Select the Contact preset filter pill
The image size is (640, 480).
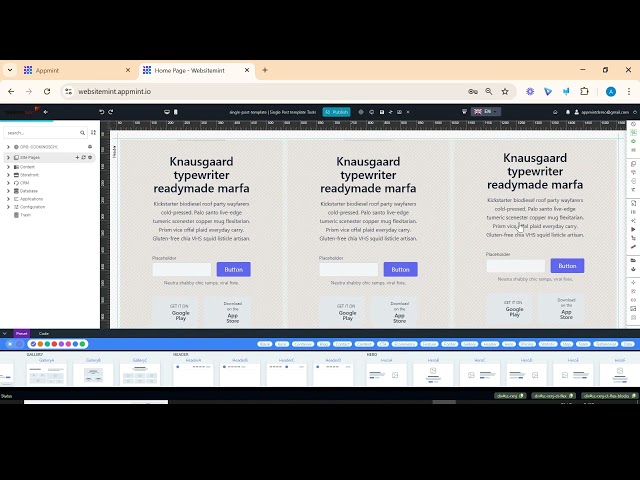tap(342, 344)
